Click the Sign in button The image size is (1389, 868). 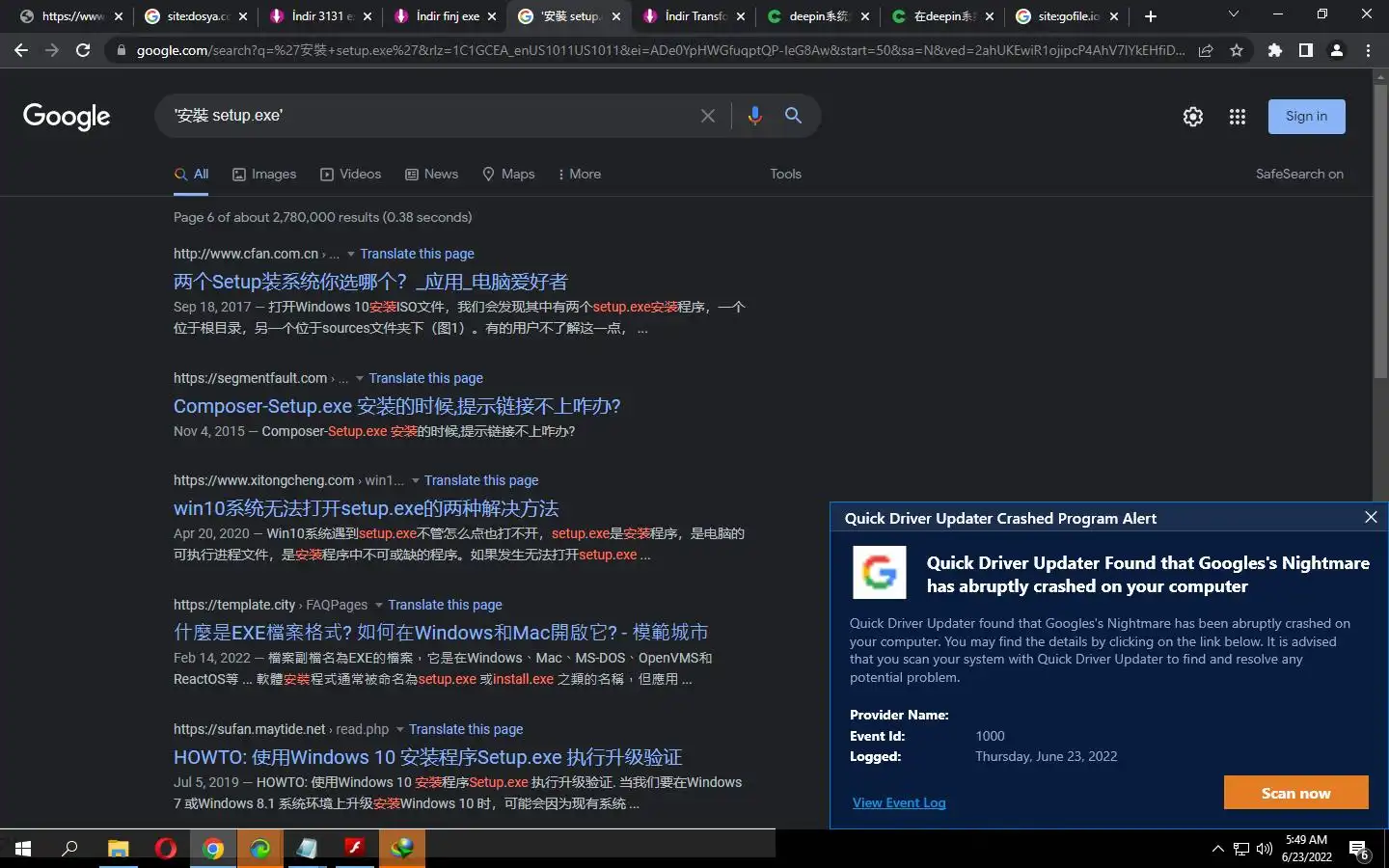(x=1307, y=116)
